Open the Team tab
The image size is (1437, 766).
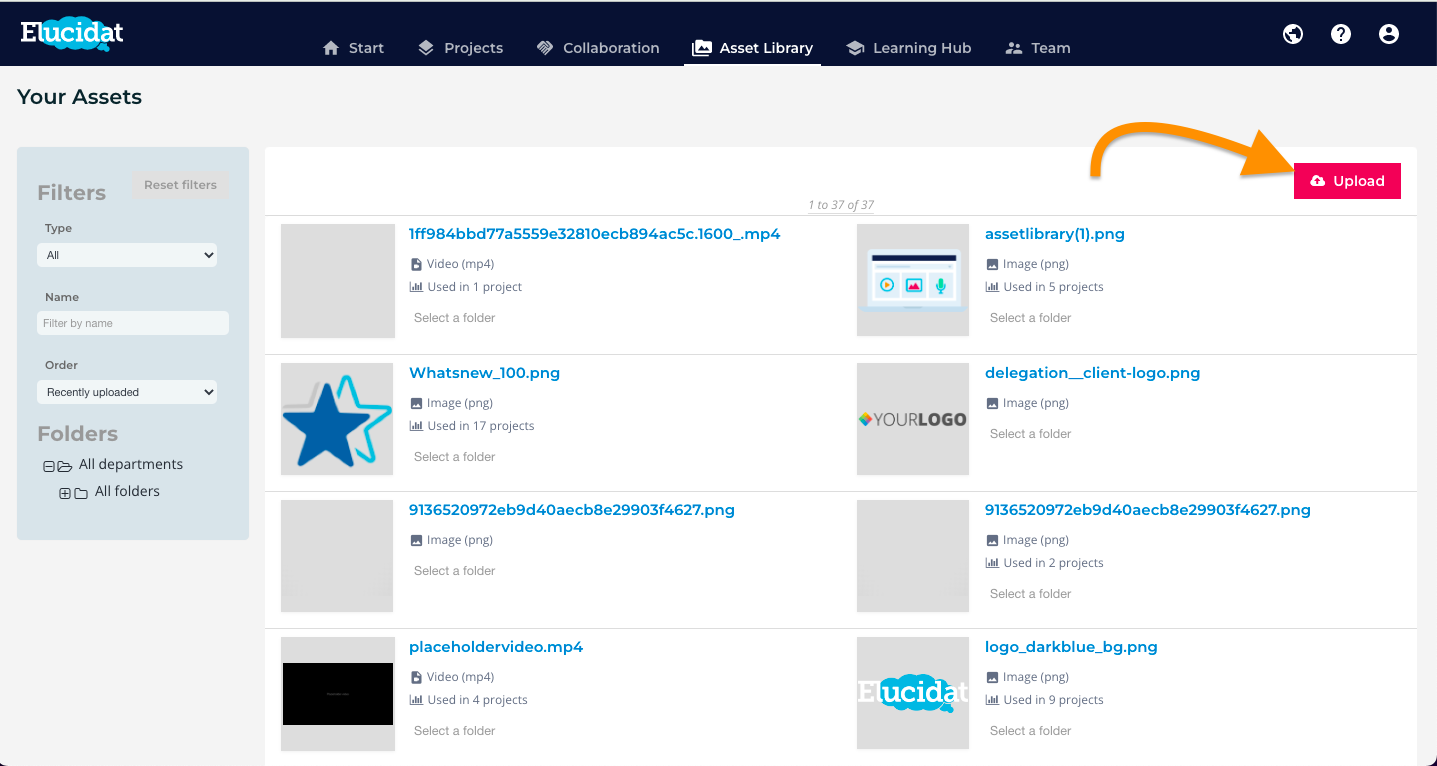tap(1038, 48)
